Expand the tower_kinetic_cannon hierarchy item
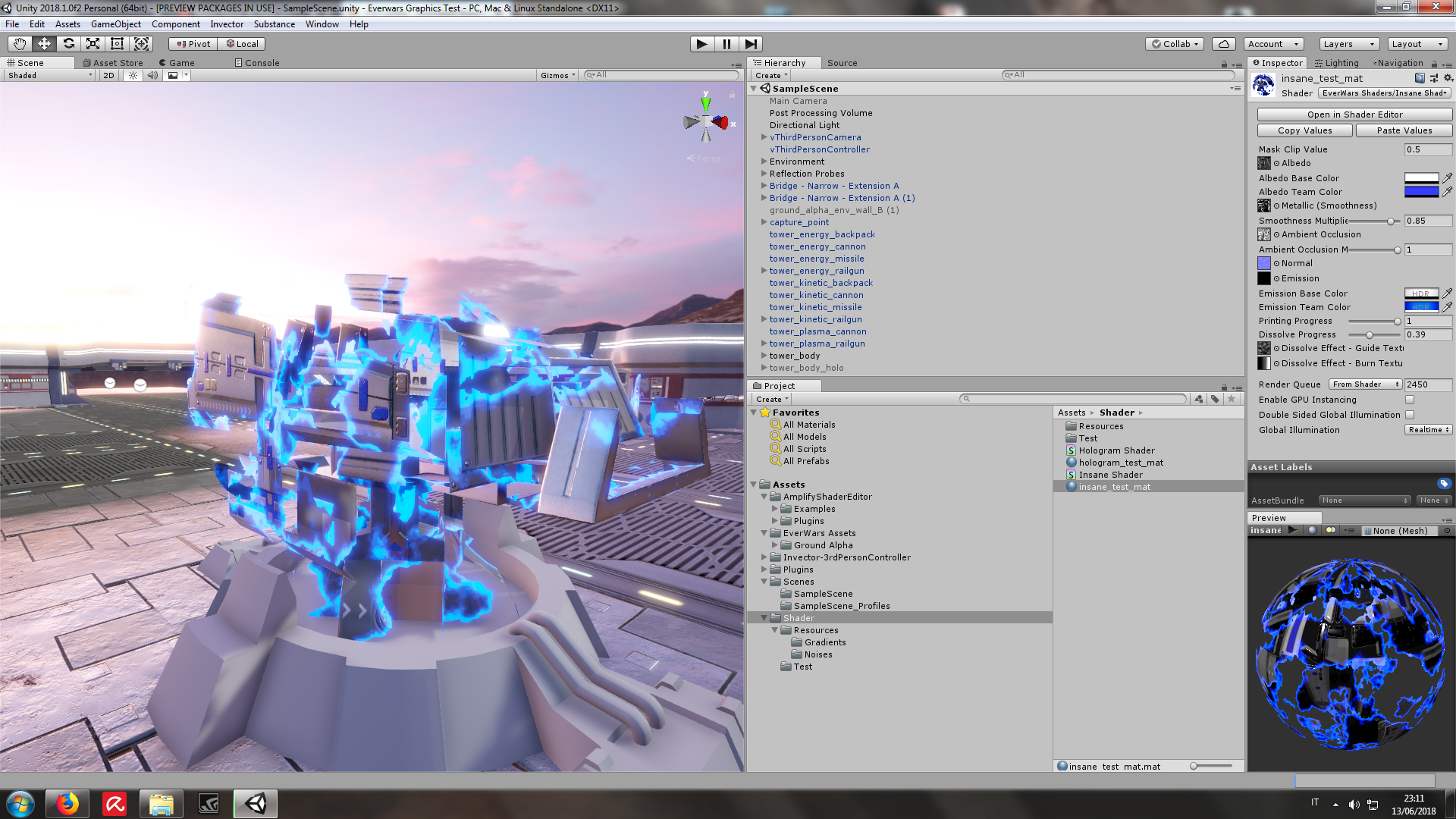This screenshot has height=819, width=1456. click(764, 295)
